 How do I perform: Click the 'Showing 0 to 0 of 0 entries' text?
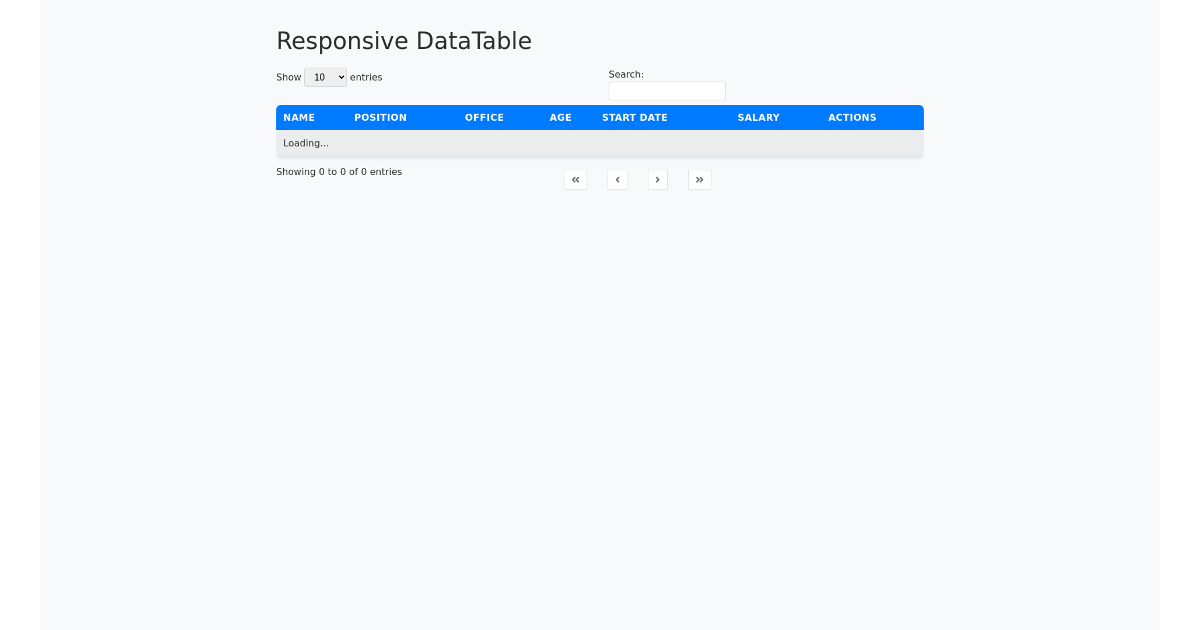pos(339,171)
